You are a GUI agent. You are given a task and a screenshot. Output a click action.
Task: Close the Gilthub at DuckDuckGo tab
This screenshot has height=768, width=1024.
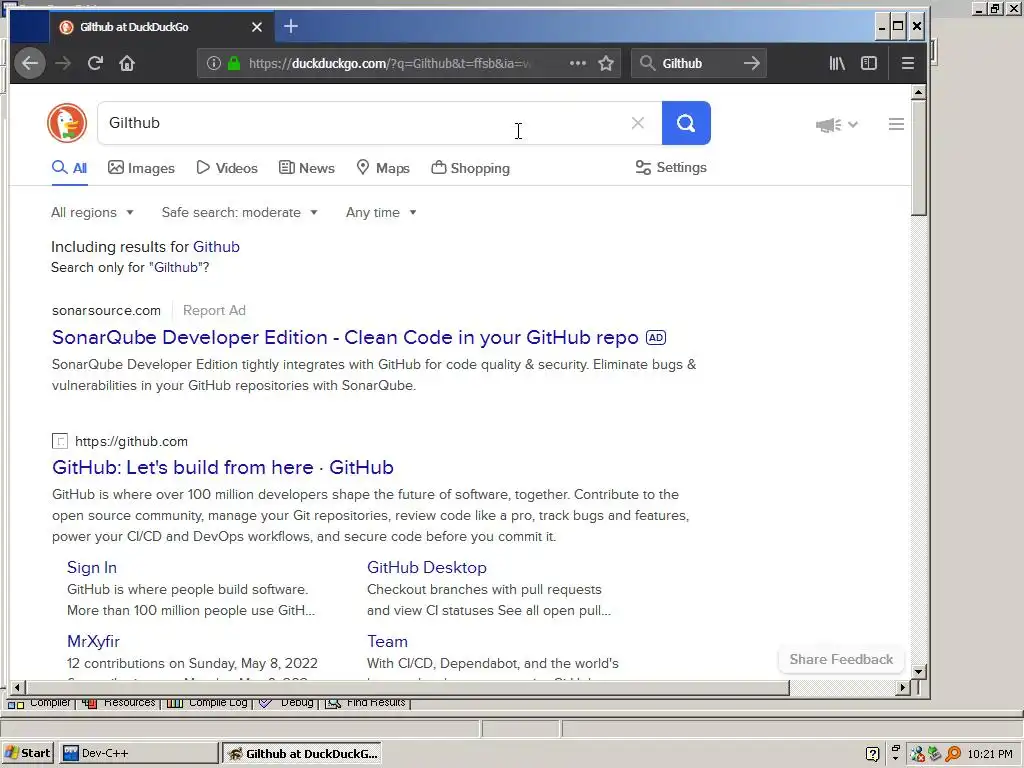point(257,27)
